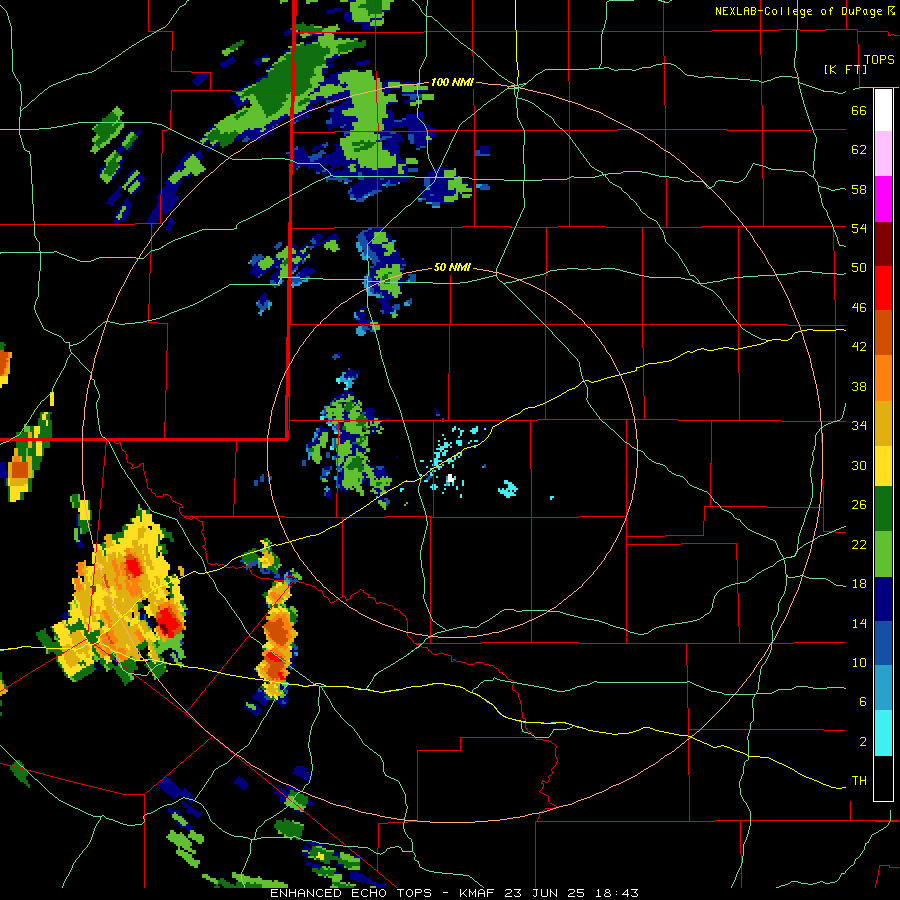Pick the light blue legend swatch
Viewport: 900px width, 900px height.
(x=883, y=689)
